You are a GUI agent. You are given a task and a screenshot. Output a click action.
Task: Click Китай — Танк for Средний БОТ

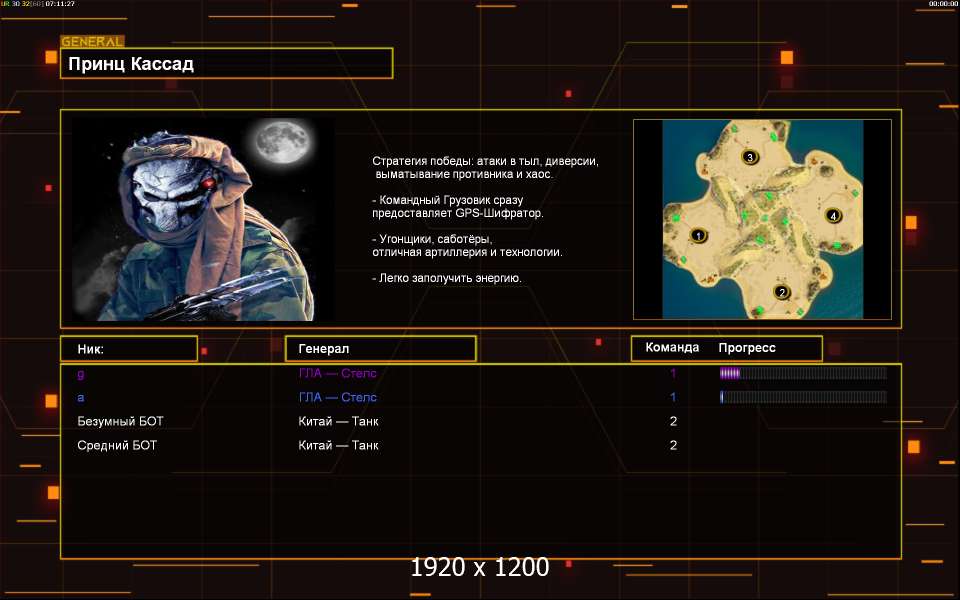tap(338, 445)
